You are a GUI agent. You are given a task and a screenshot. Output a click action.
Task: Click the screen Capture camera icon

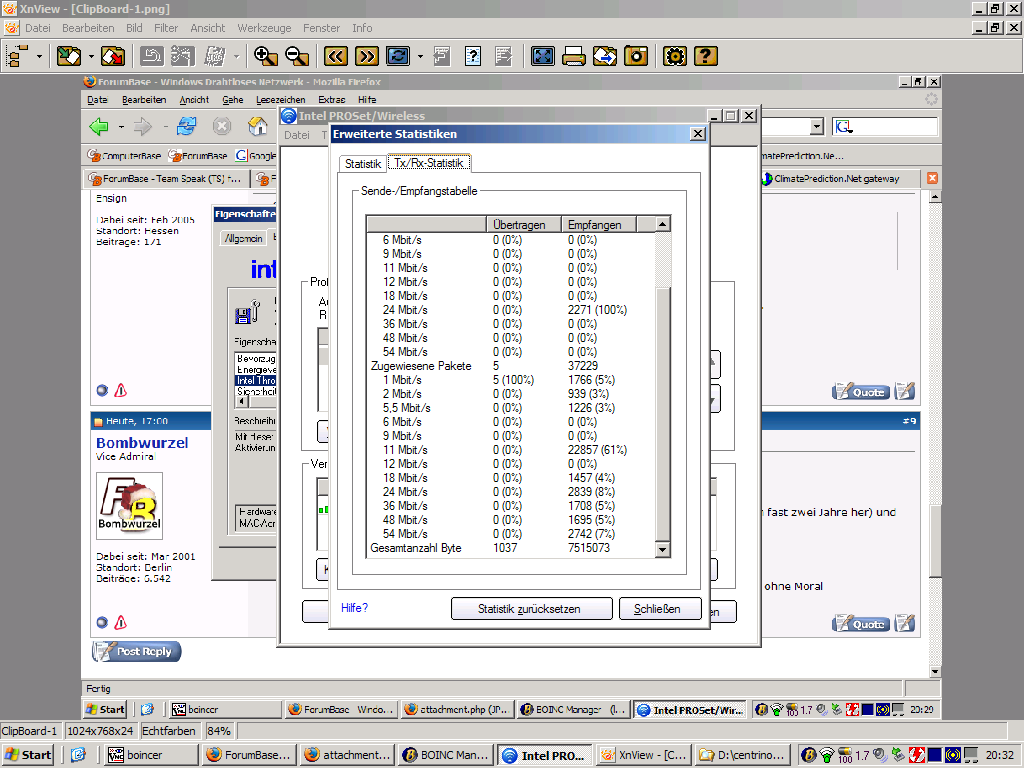pos(636,56)
